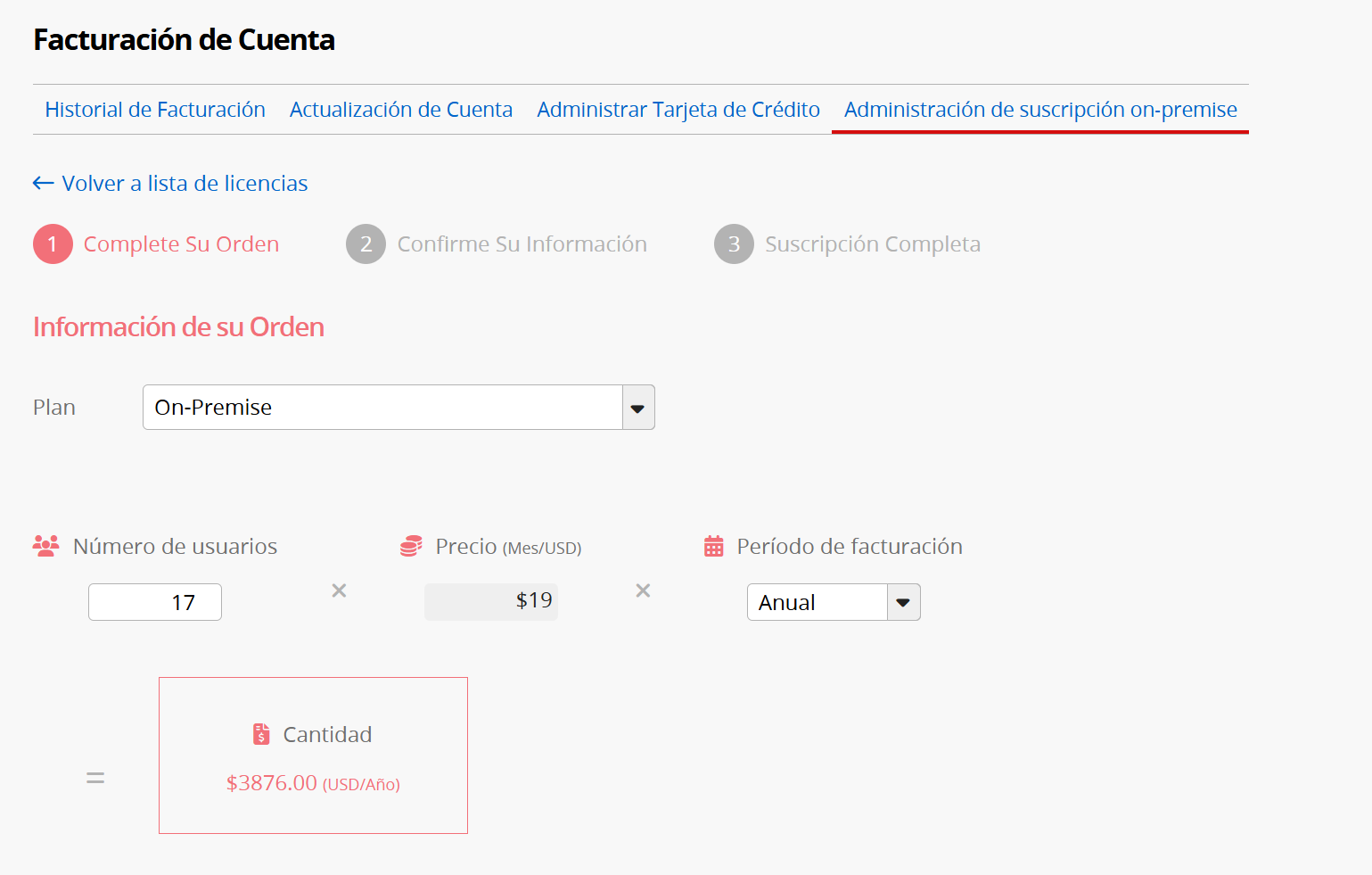Click the $3876.00 total amount

[313, 783]
